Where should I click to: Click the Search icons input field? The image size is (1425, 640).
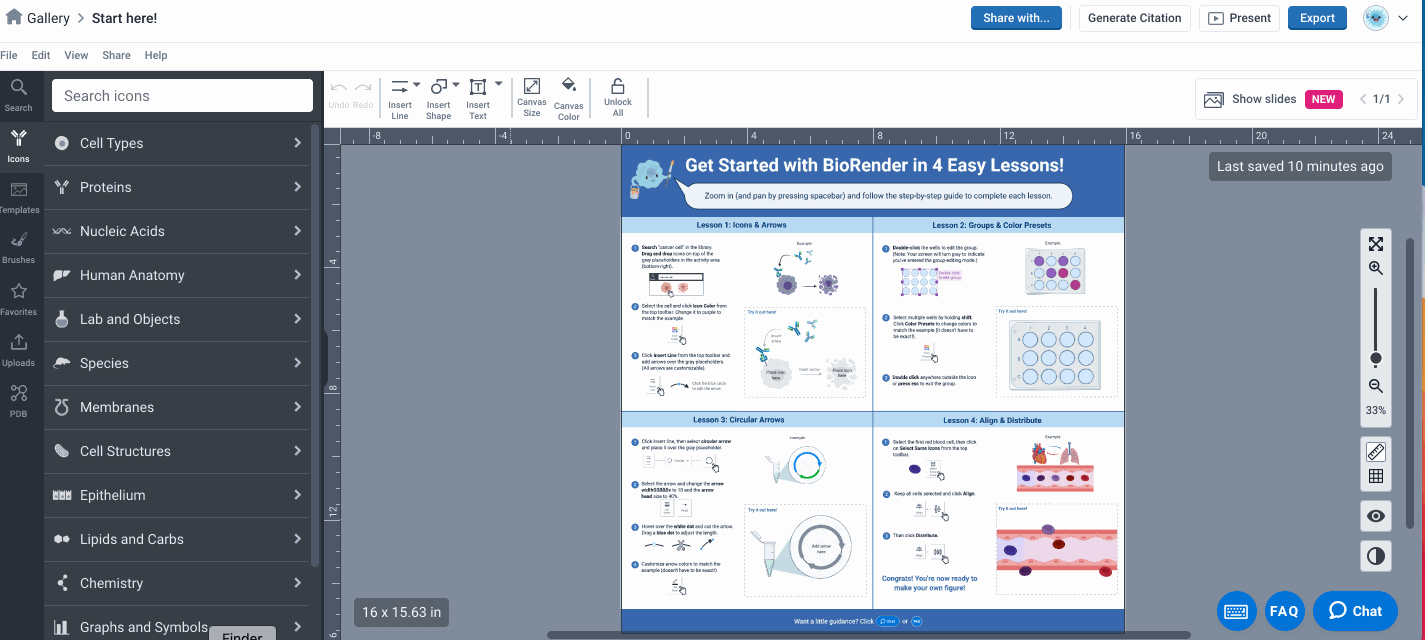[x=182, y=96]
